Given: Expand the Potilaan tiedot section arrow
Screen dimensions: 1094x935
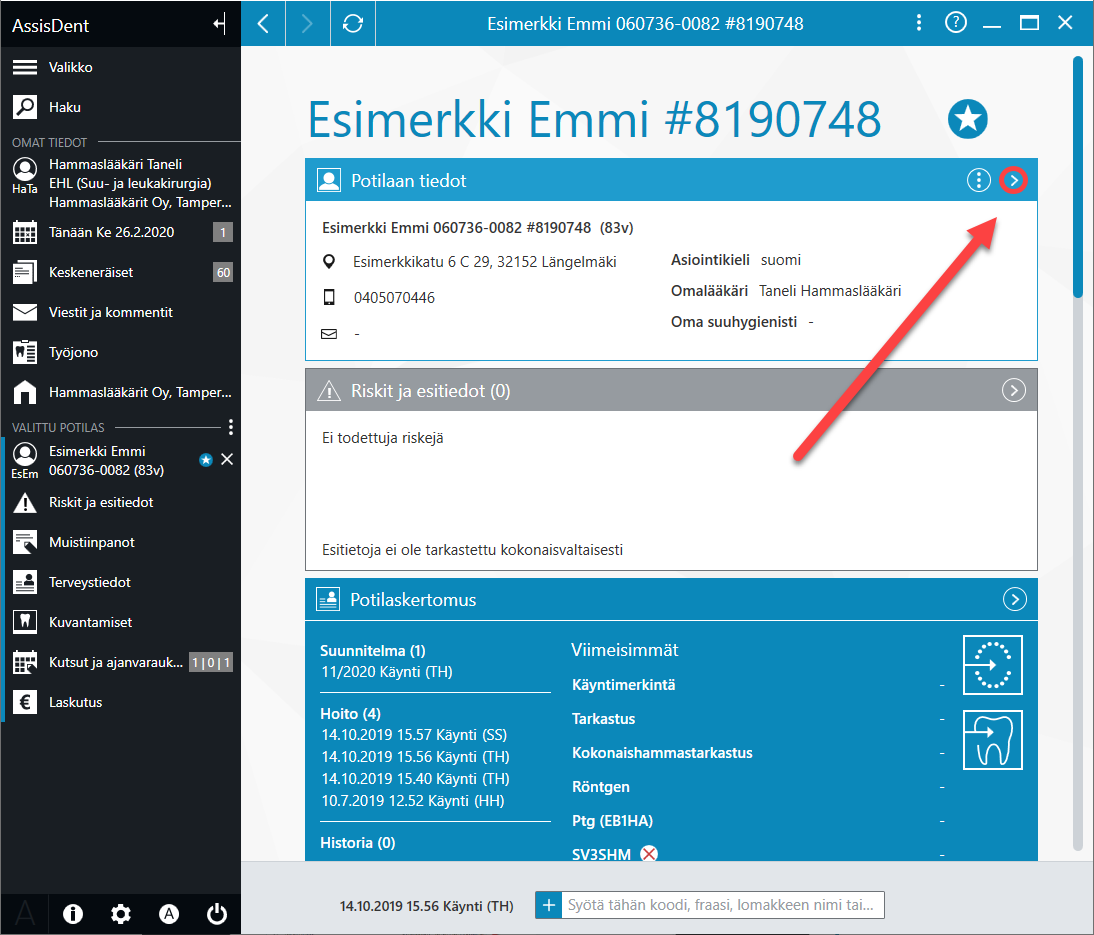Looking at the screenshot, I should coord(1013,181).
